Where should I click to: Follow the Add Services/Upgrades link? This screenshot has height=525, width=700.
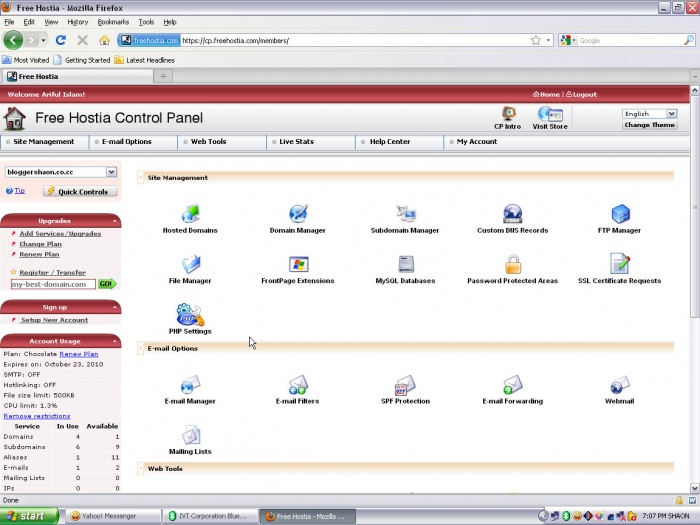tap(60, 234)
